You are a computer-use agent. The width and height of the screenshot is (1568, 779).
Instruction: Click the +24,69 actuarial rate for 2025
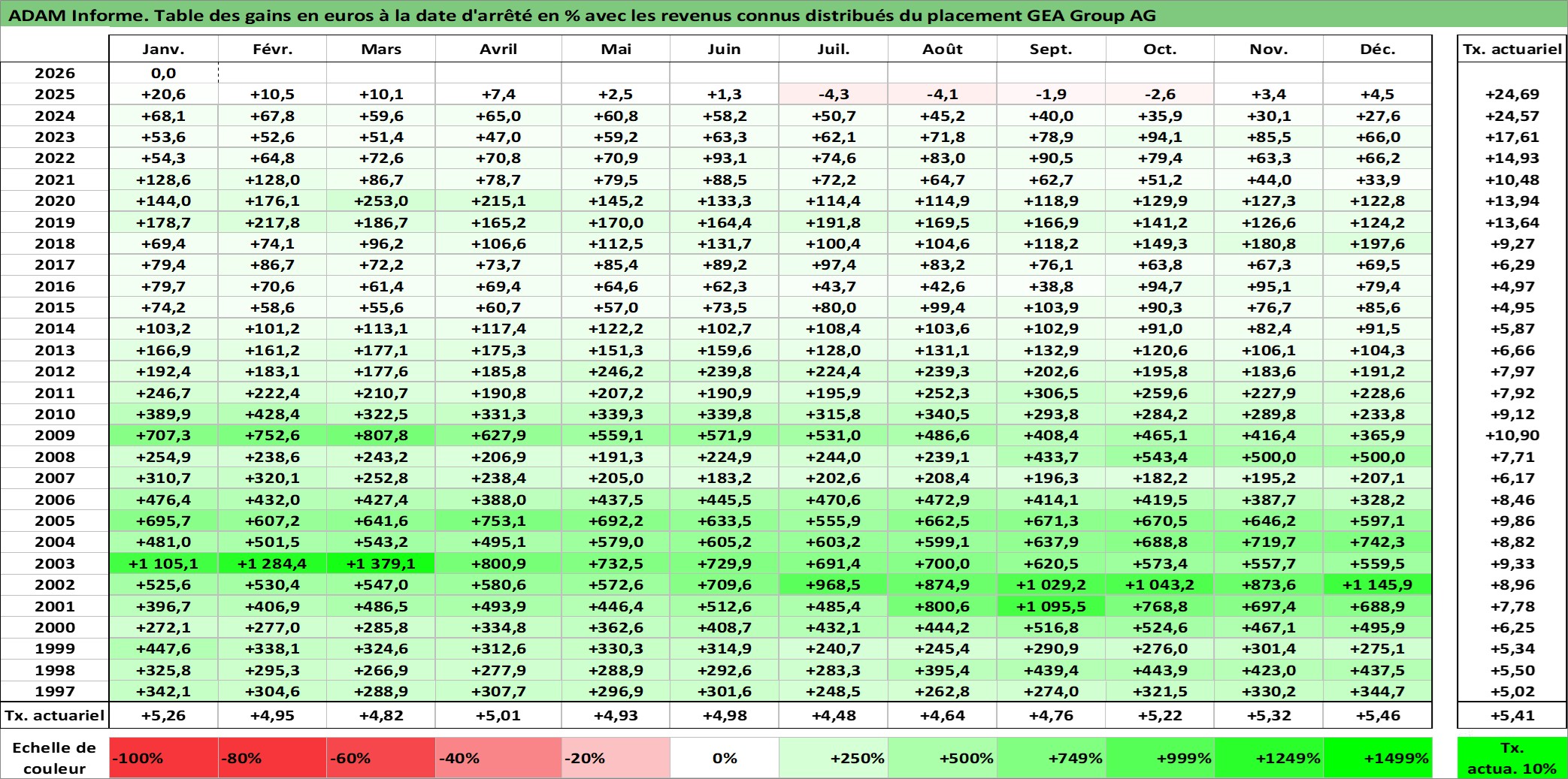pos(1512,94)
